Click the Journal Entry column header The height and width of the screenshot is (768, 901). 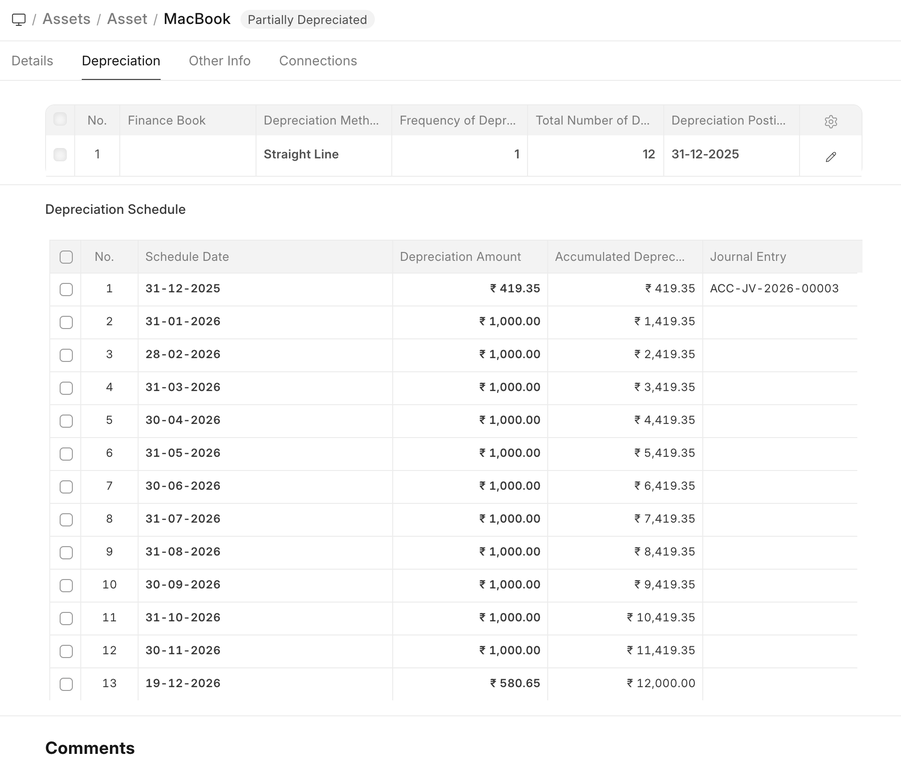[782, 257]
